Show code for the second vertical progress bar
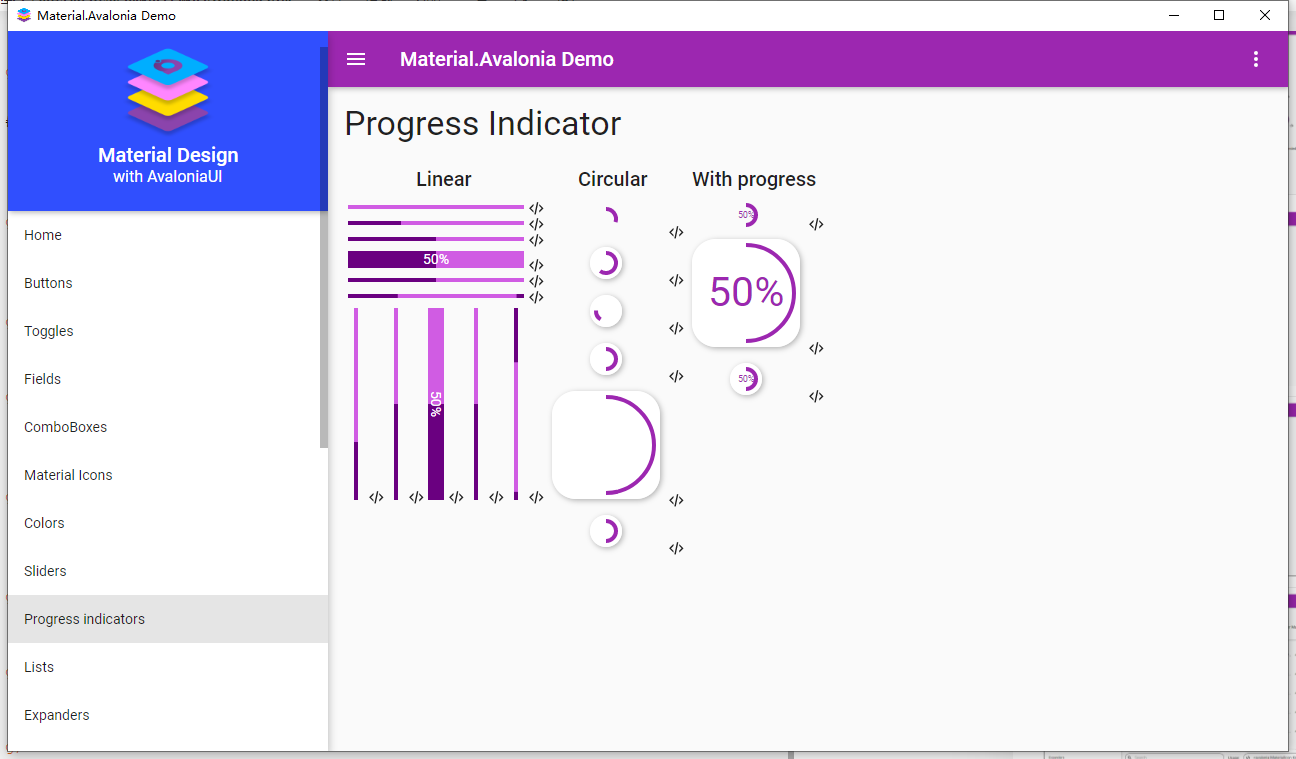 [416, 497]
